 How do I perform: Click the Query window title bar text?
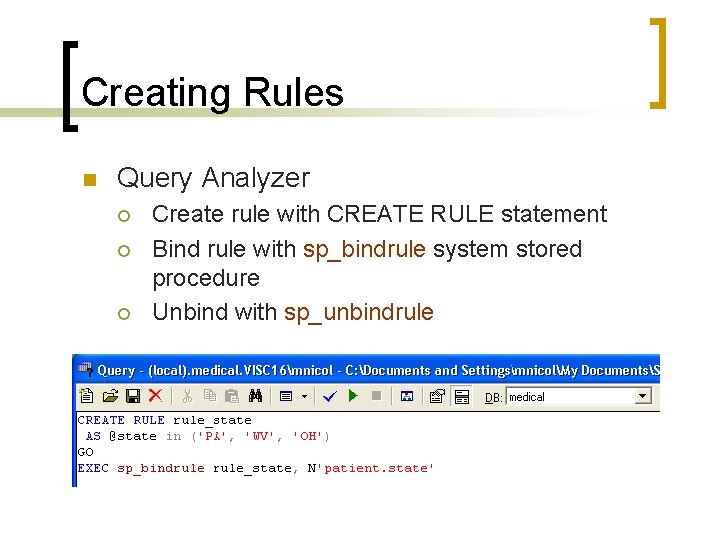click(x=379, y=370)
